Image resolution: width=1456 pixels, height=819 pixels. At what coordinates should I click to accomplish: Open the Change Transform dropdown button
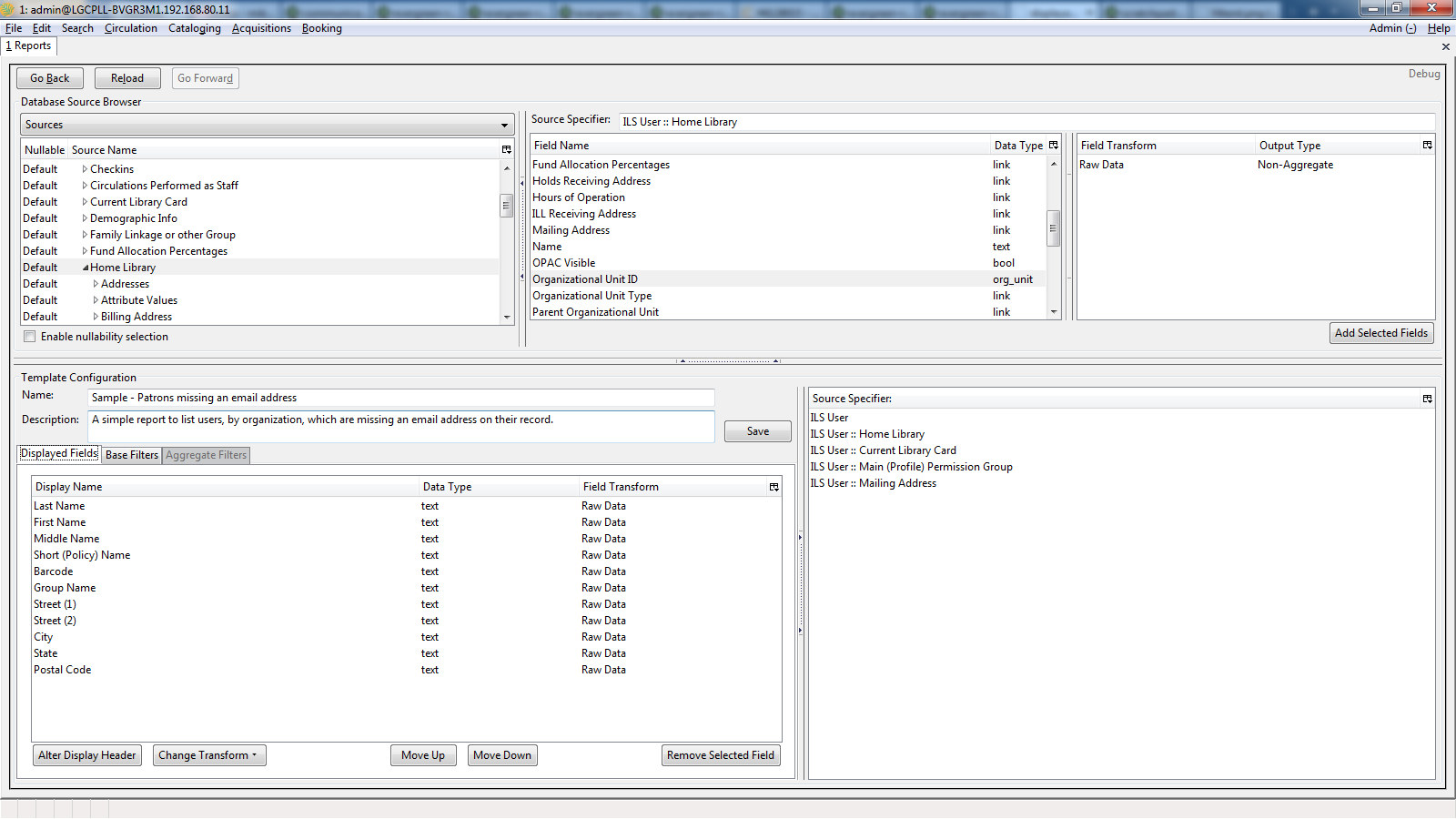209,755
